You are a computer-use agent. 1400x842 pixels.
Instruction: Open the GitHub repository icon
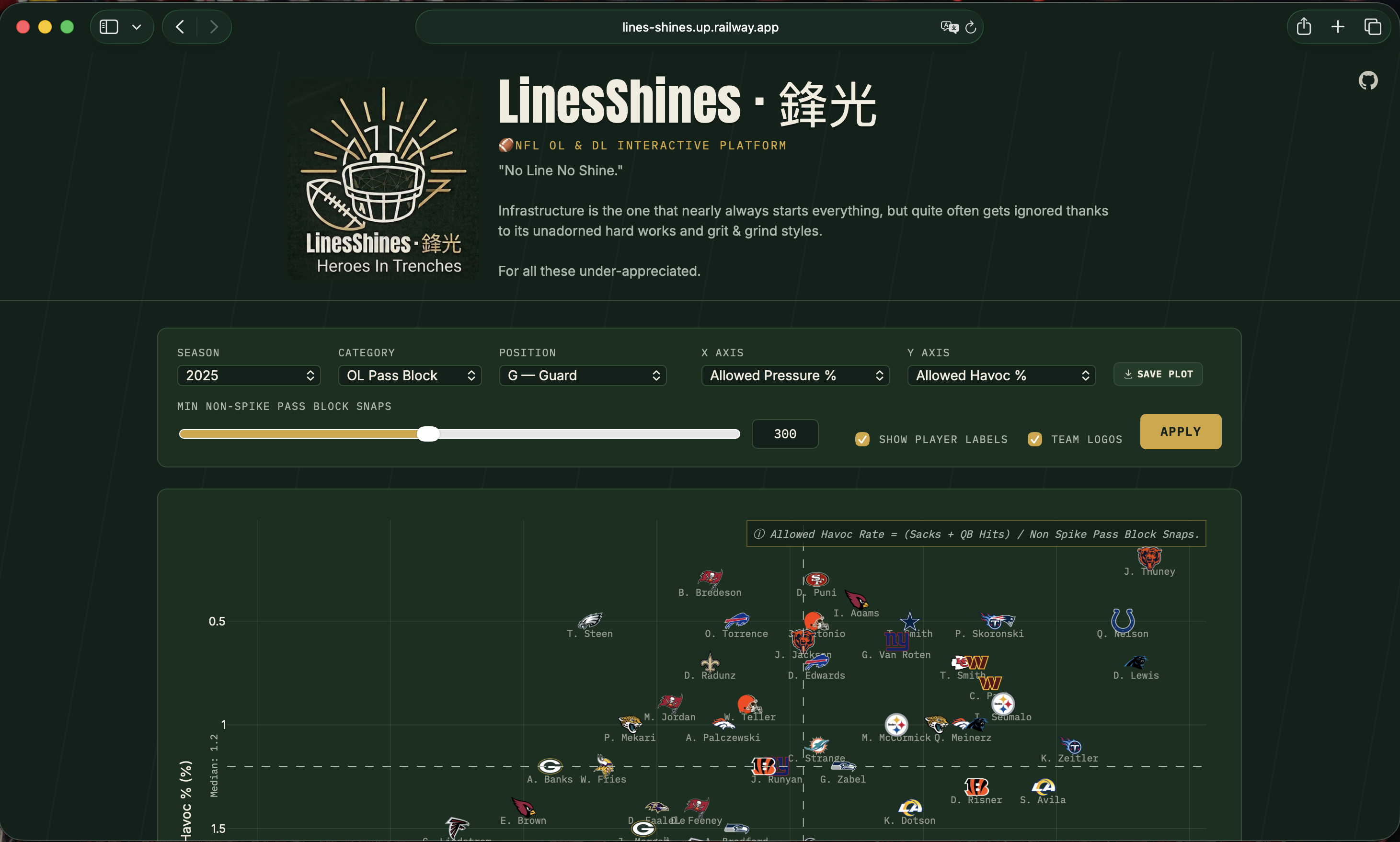(x=1367, y=80)
